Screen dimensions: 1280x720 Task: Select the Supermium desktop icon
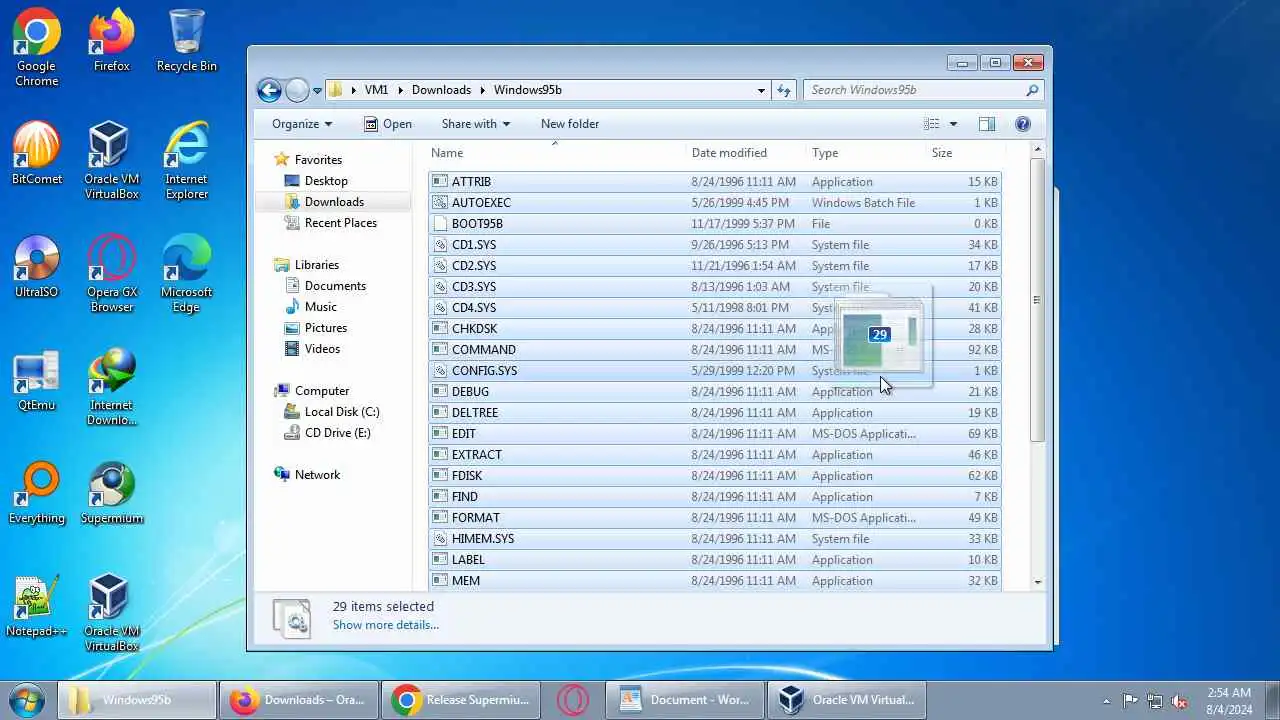(x=111, y=494)
